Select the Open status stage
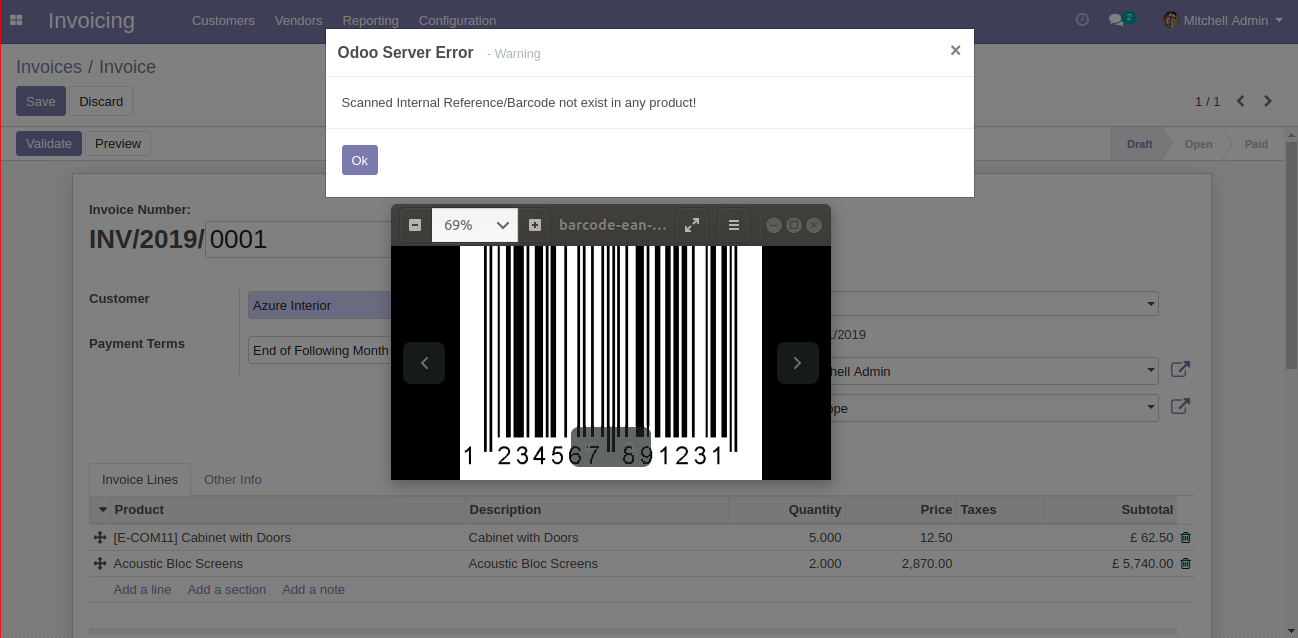 (1198, 144)
